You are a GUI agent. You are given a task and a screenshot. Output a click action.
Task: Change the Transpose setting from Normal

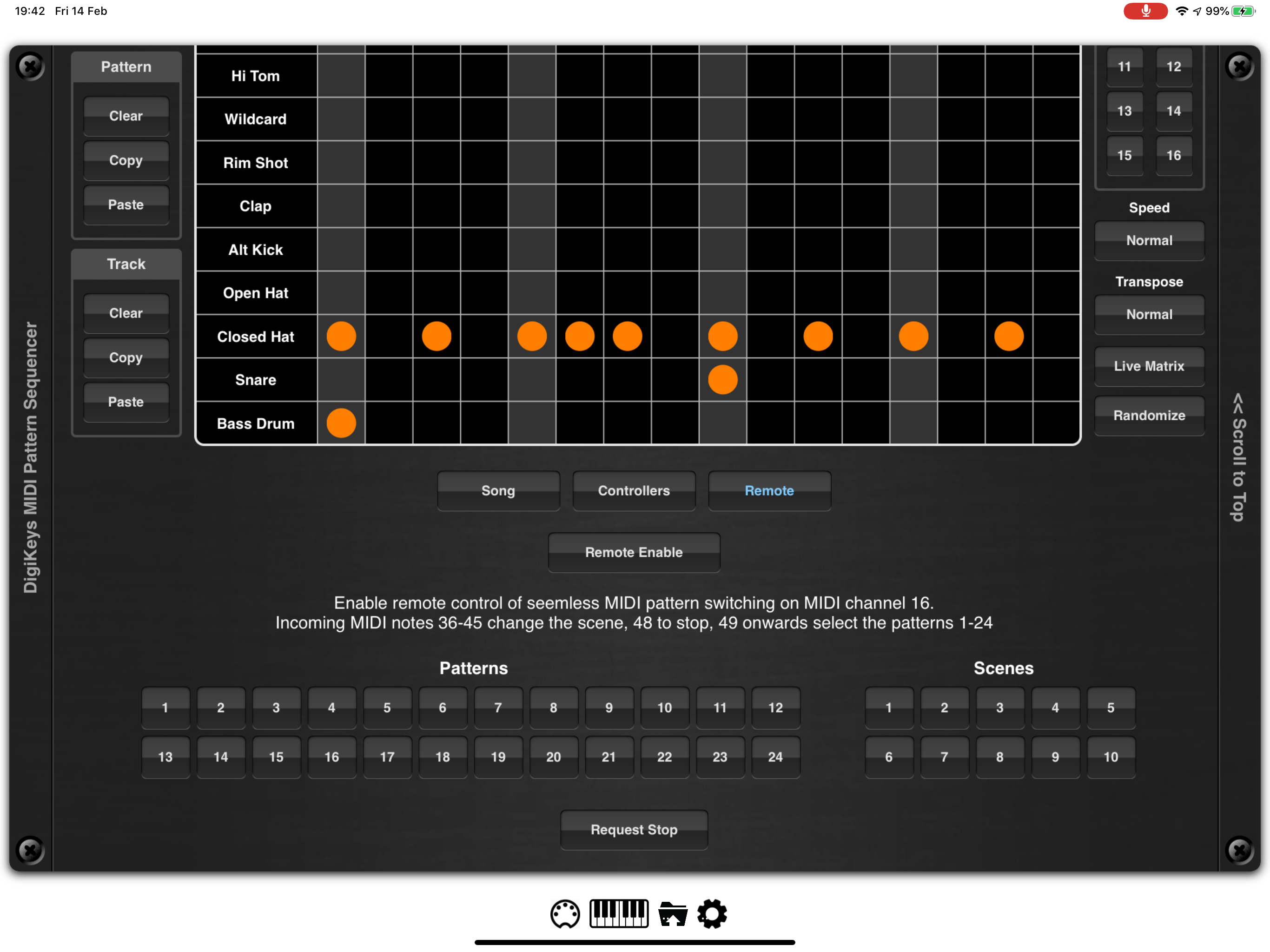pos(1149,314)
